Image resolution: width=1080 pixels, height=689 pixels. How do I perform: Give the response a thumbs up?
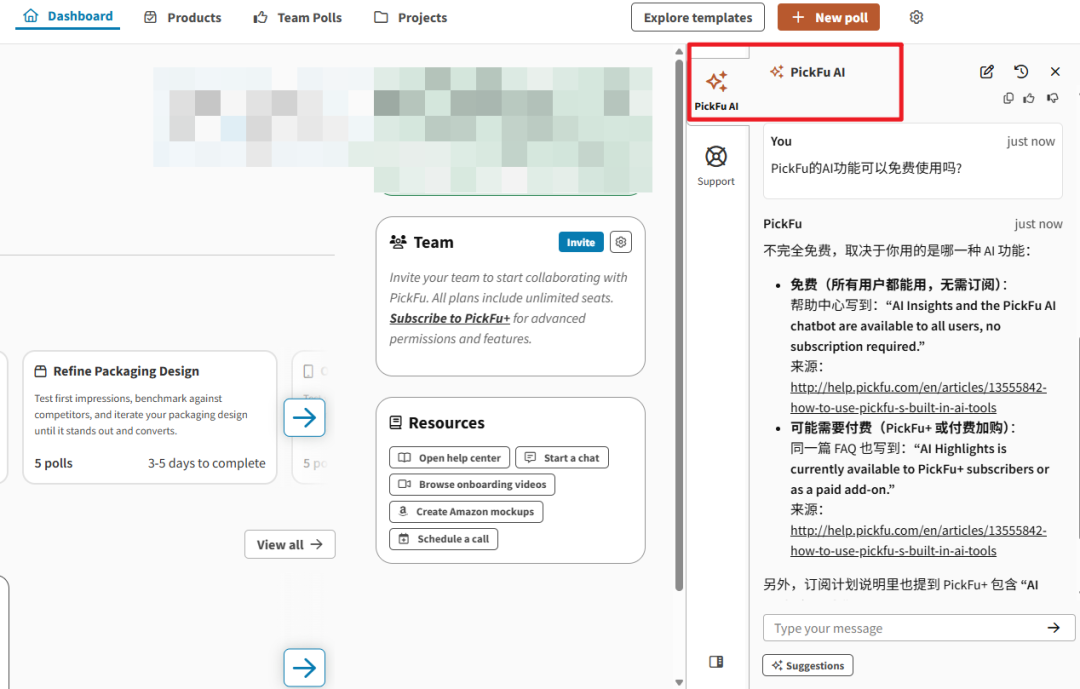1029,98
